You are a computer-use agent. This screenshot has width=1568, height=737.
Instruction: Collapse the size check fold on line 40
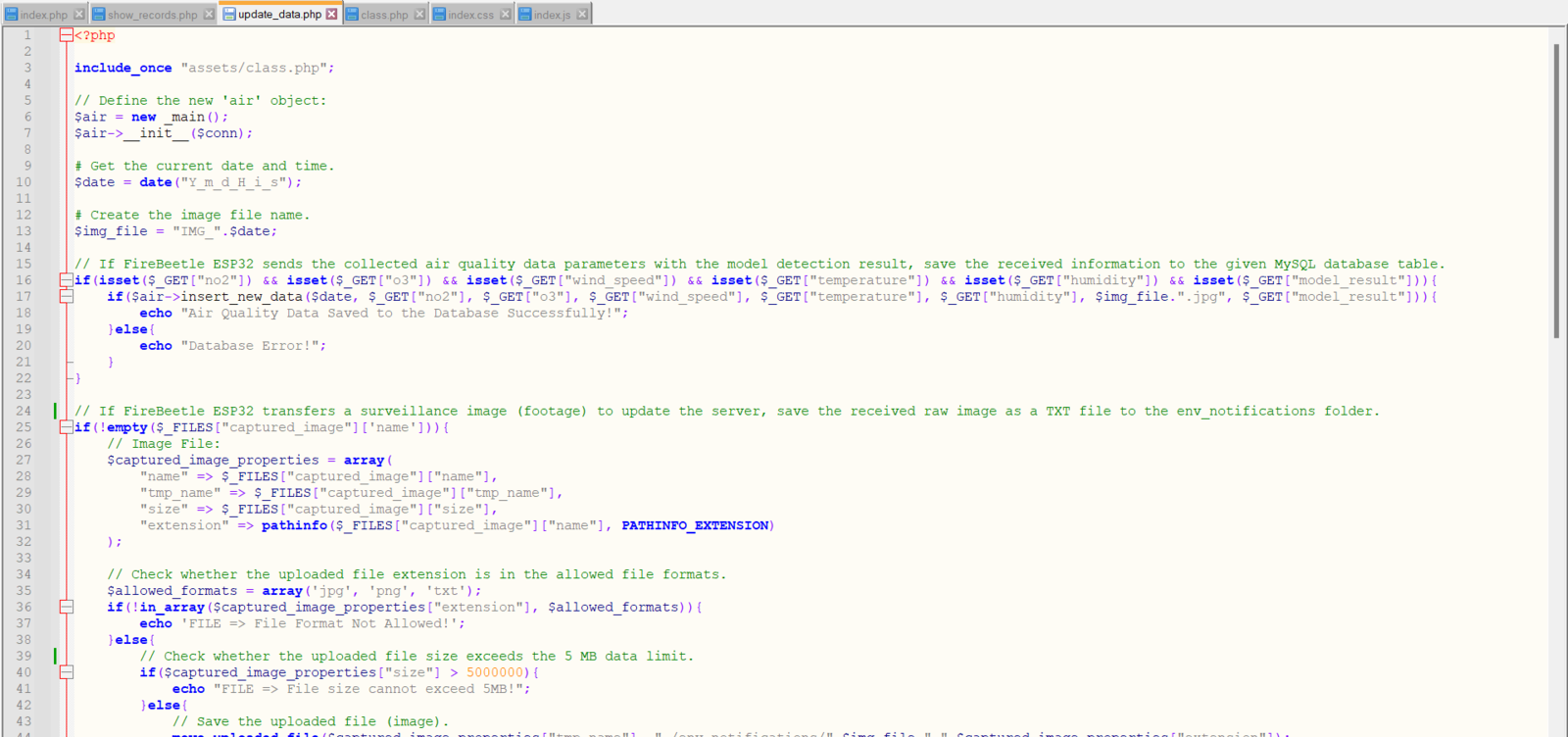pos(66,672)
